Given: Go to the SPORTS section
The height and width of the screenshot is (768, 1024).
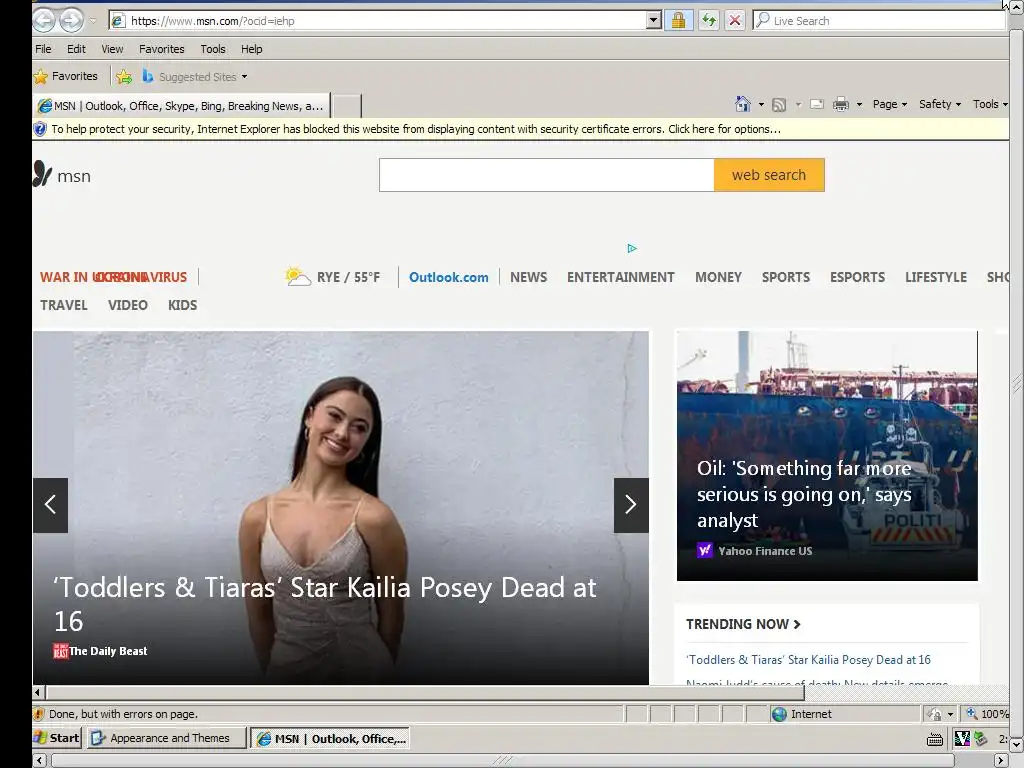Looking at the screenshot, I should [786, 277].
